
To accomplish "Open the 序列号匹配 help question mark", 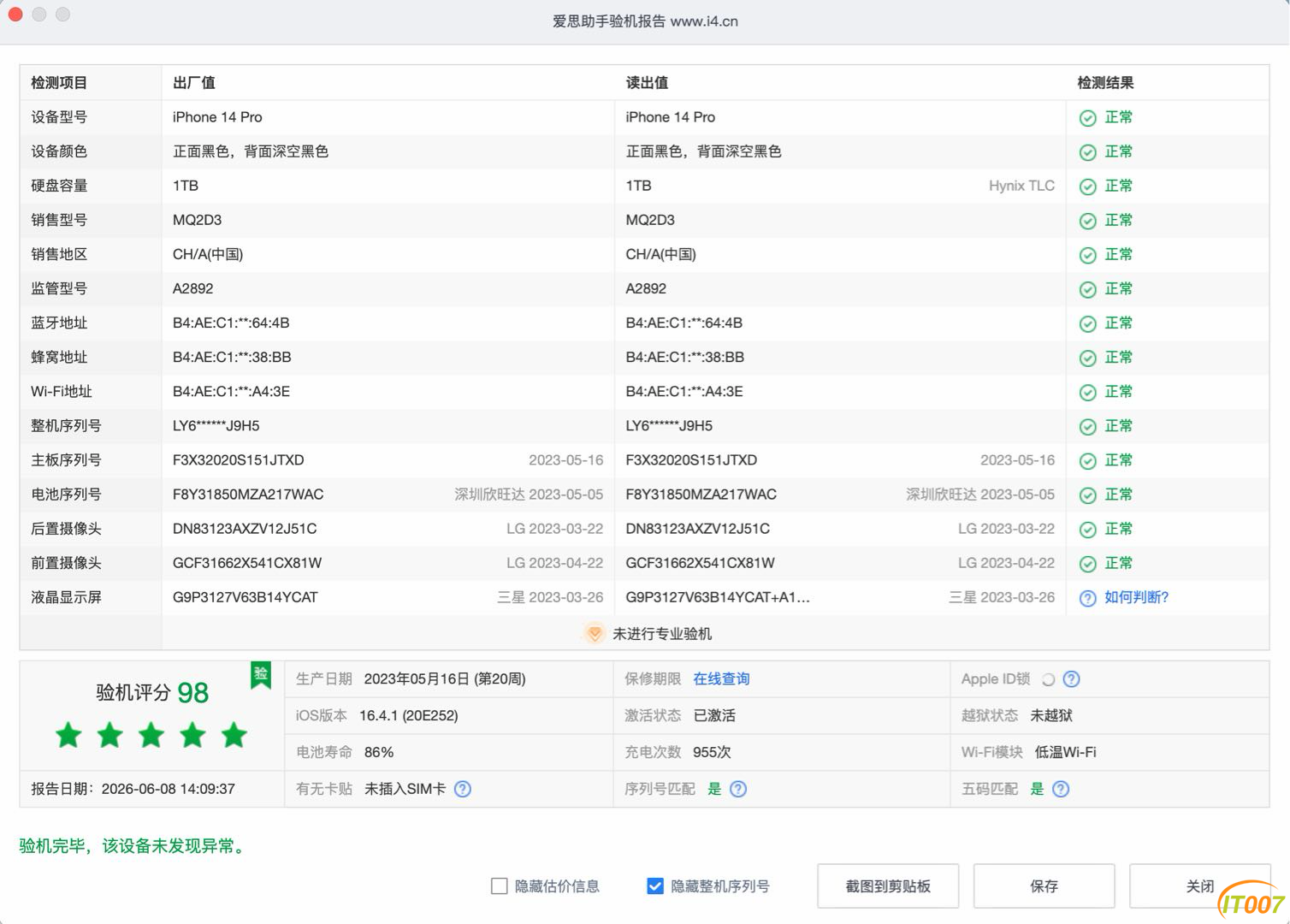I will pyautogui.click(x=738, y=789).
